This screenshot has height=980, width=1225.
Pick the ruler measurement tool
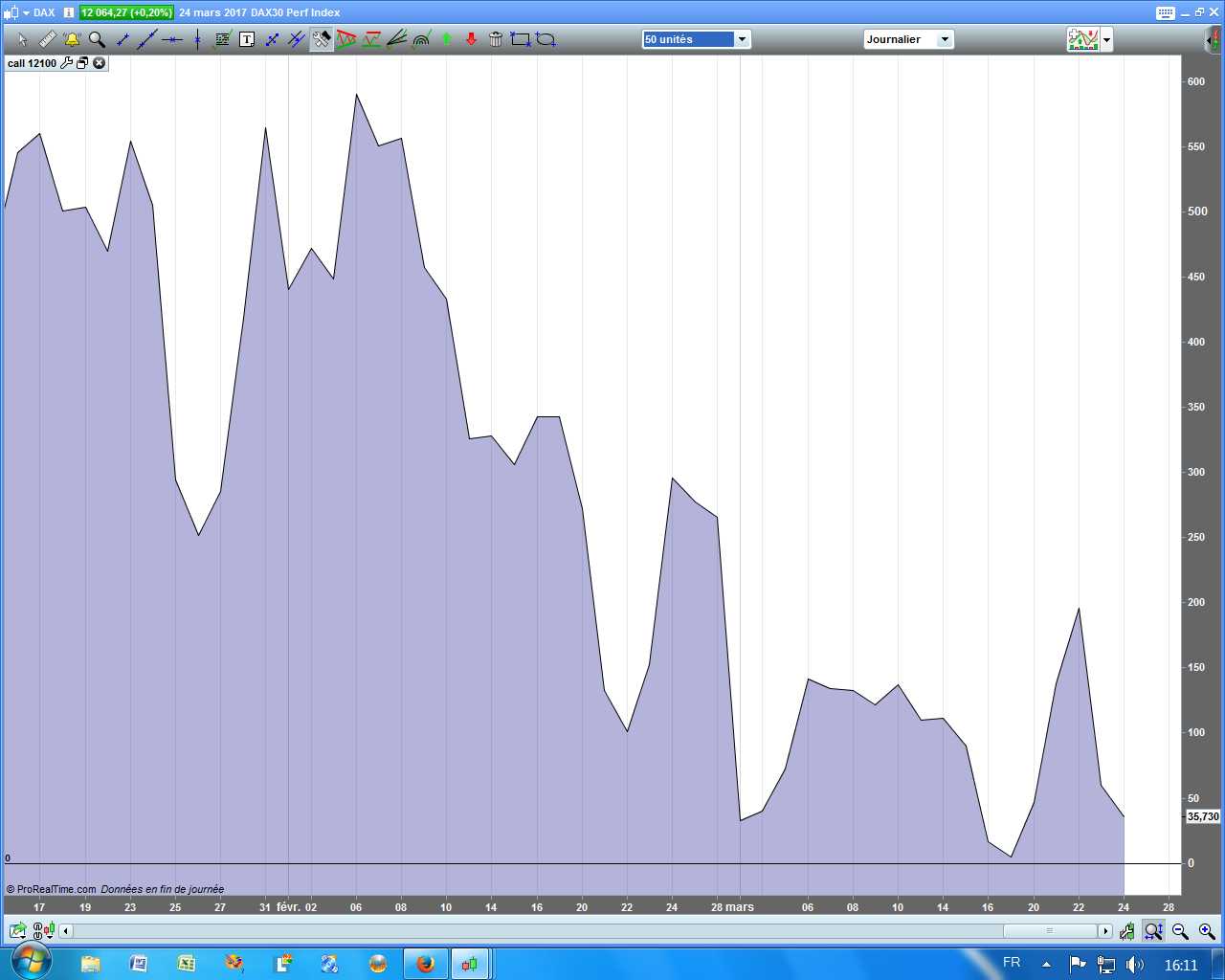coord(47,39)
